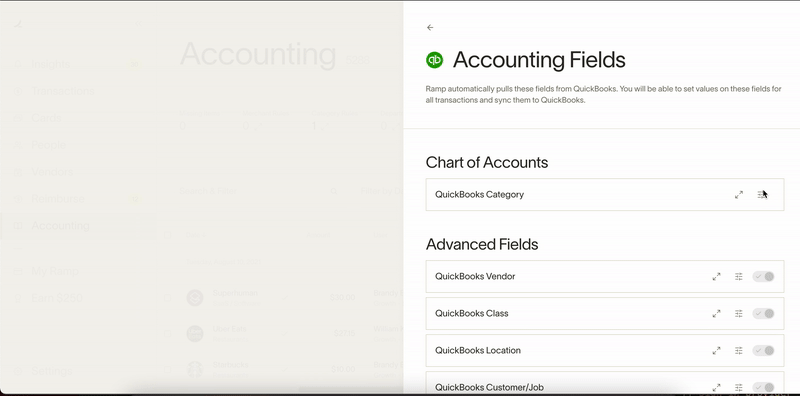Collapse the sidebar with the double chevron
Image resolution: width=800 pixels, height=396 pixels.
click(x=138, y=24)
